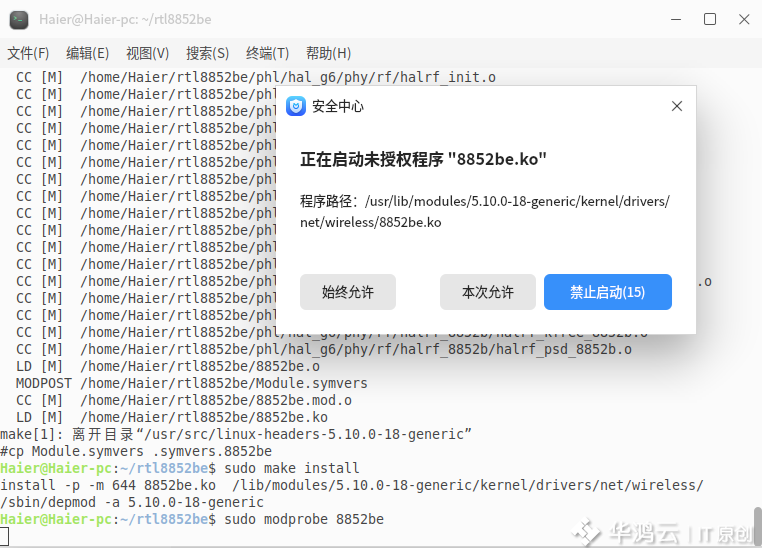Close the terminal window
The height and width of the screenshot is (548, 762).
[744, 19]
